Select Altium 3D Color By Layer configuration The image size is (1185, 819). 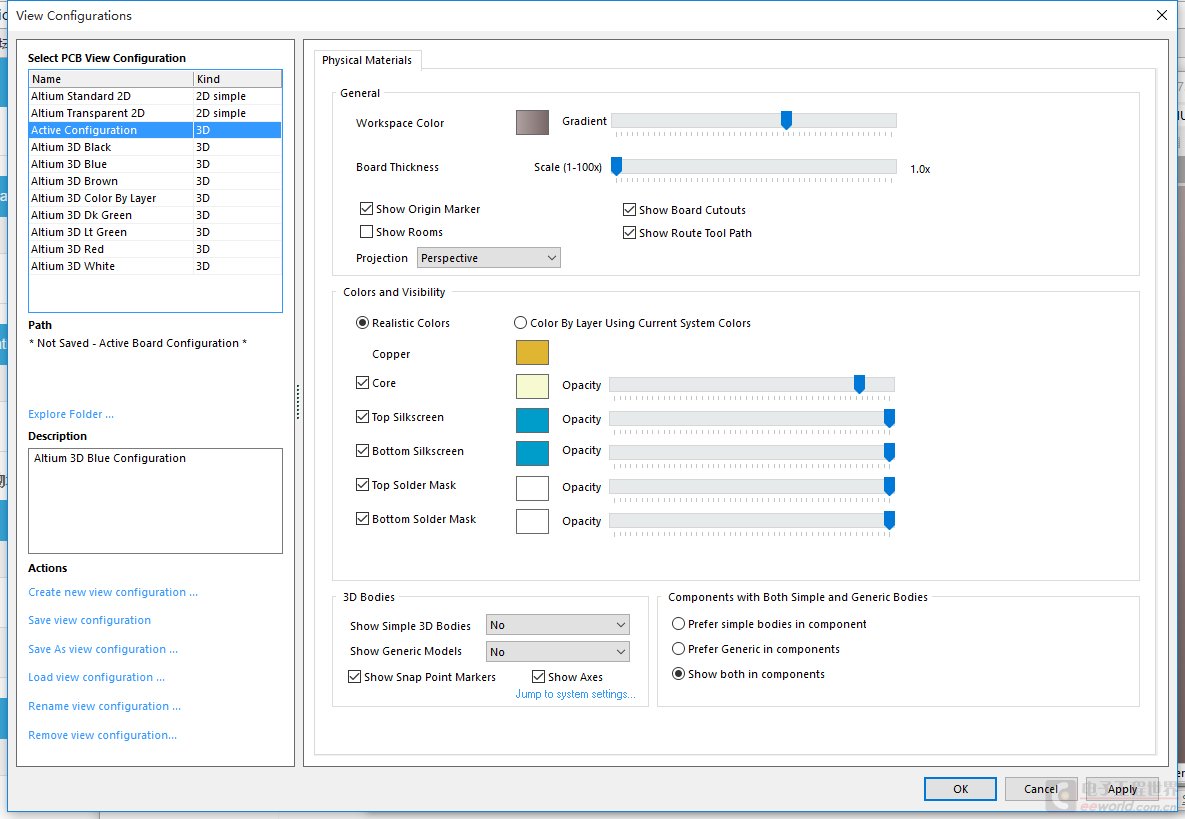tap(155, 198)
